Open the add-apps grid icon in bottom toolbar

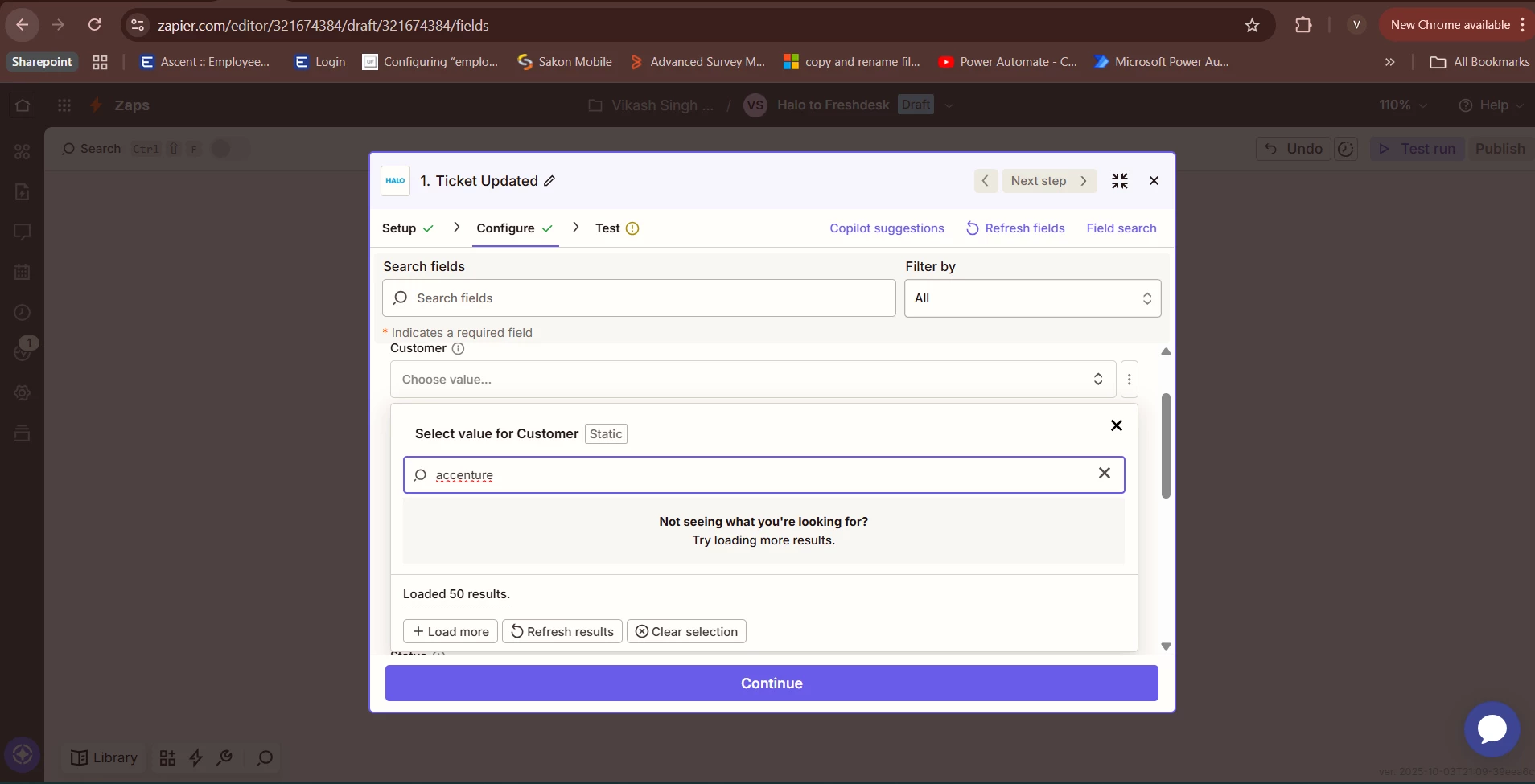click(167, 757)
